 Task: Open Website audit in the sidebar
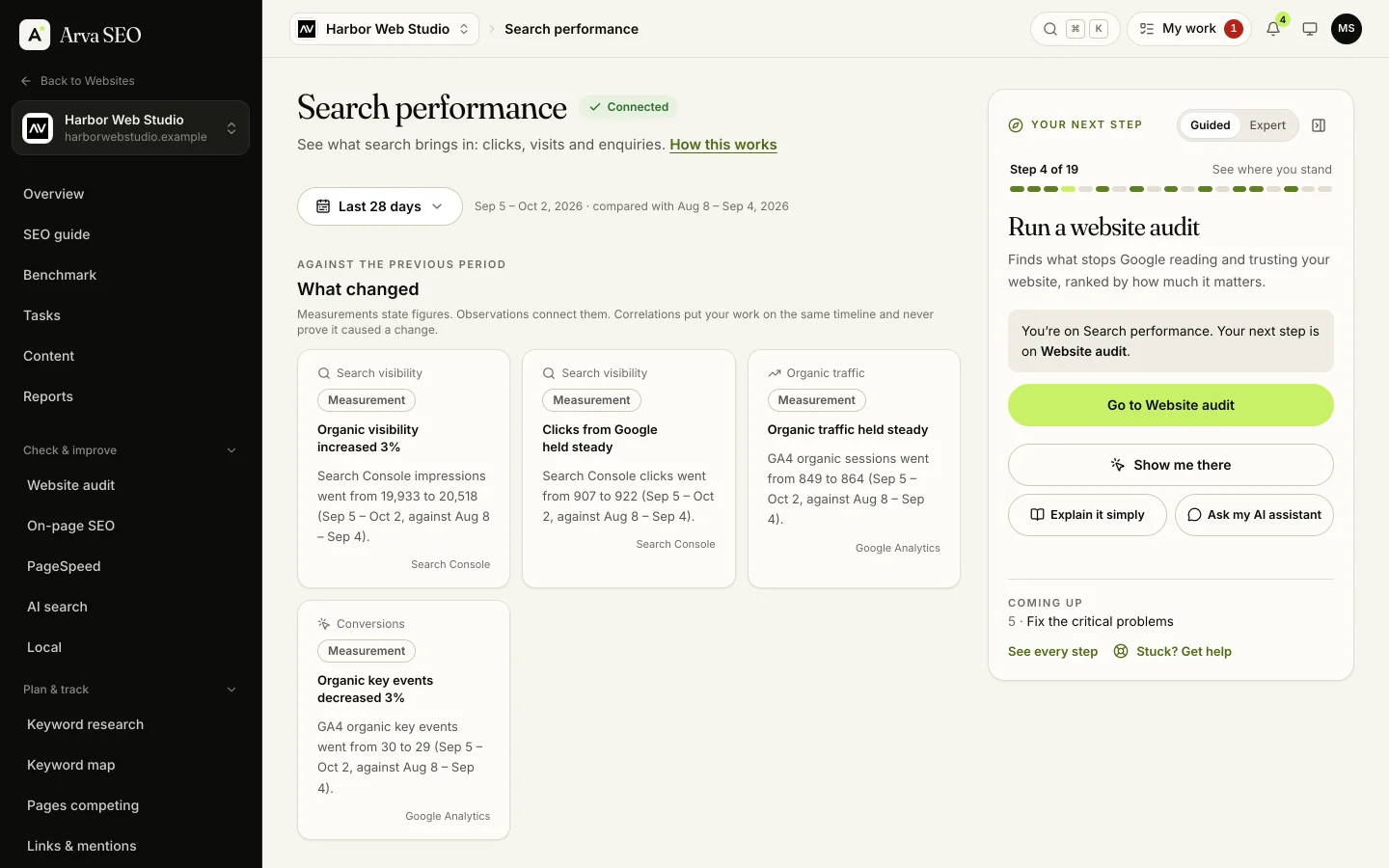[x=130, y=485]
